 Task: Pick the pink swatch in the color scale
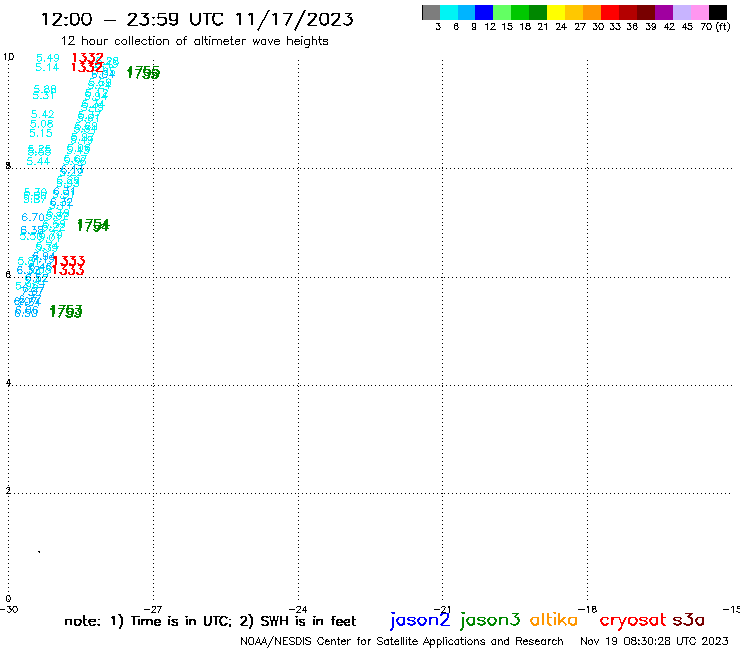coord(700,12)
